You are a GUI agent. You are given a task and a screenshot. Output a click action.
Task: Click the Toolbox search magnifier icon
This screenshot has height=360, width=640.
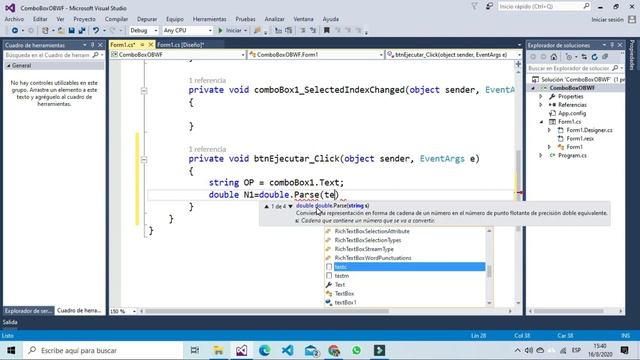click(x=96, y=55)
